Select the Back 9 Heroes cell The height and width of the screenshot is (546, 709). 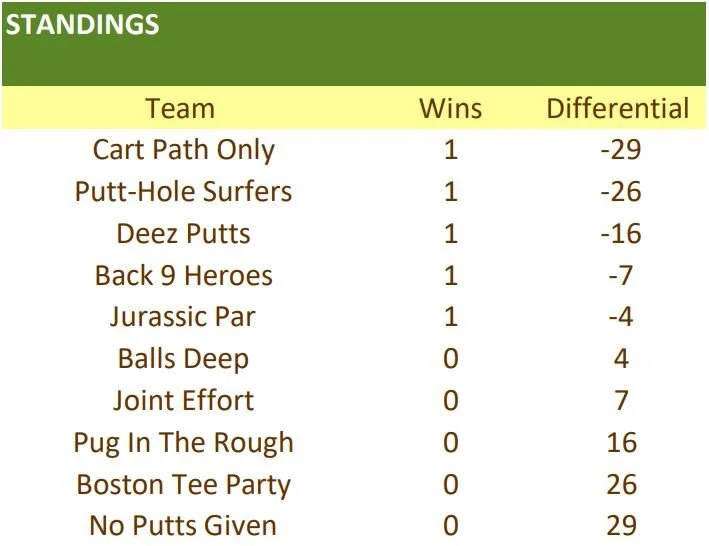(184, 275)
